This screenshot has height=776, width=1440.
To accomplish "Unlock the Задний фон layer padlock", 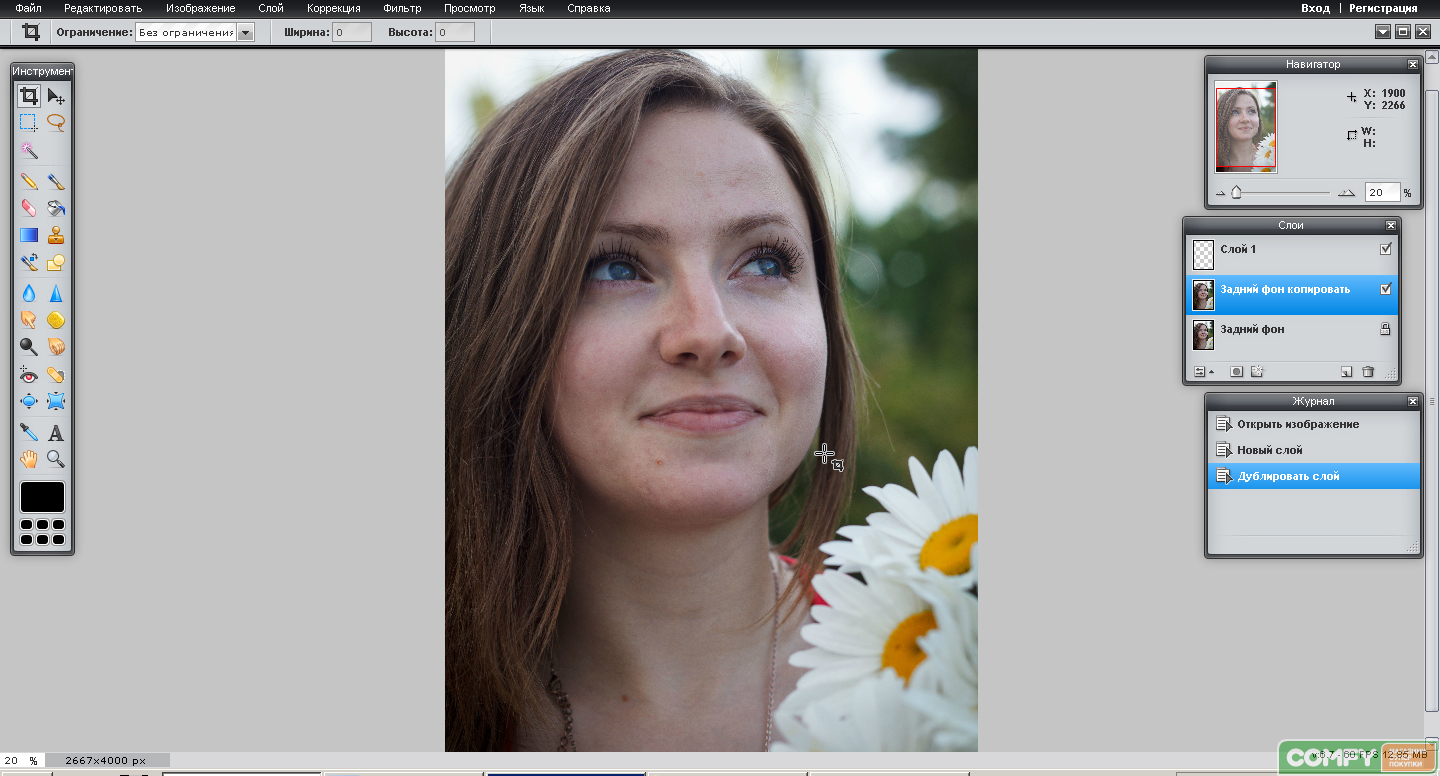I will [1385, 329].
